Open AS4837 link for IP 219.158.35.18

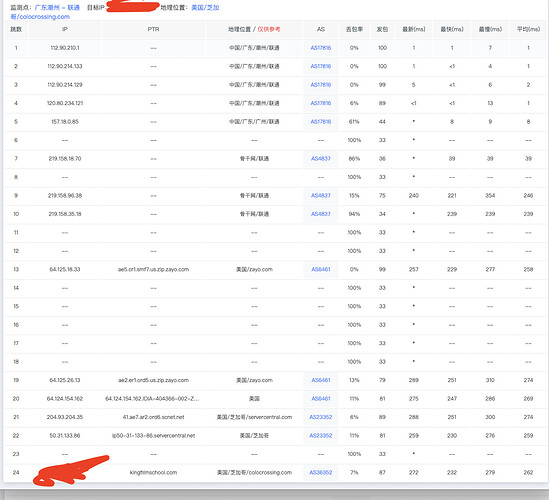321,214
